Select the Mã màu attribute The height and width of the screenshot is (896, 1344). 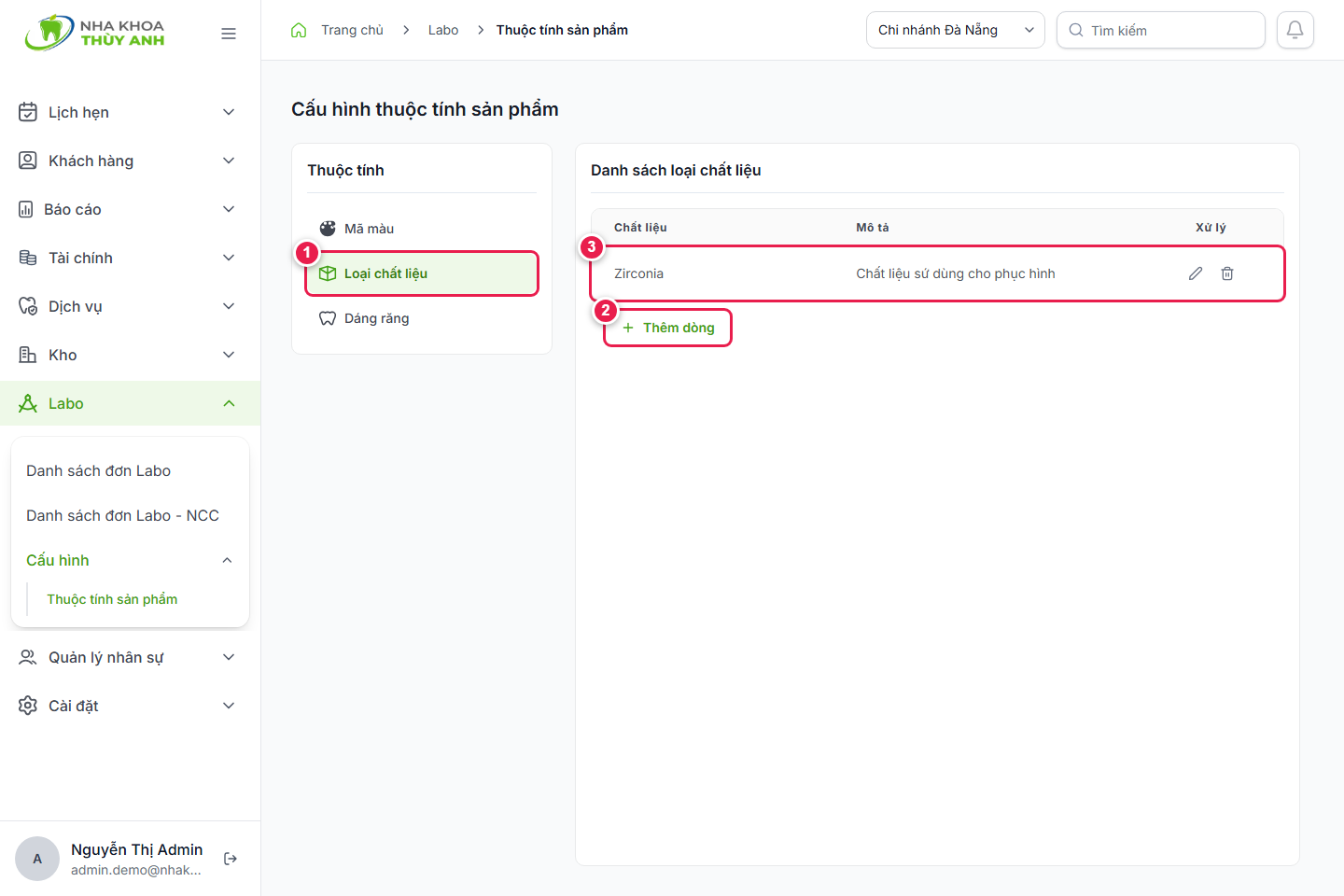[x=422, y=229]
